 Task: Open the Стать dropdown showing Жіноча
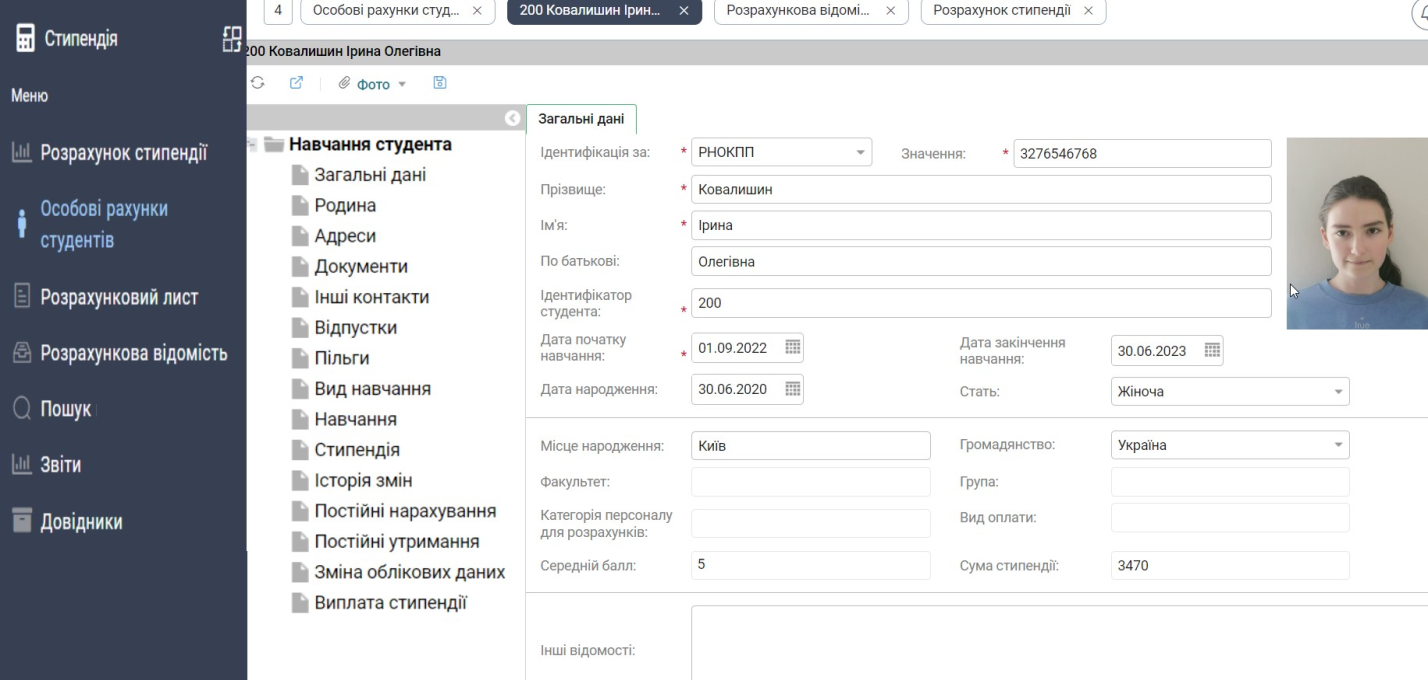pyautogui.click(x=1337, y=391)
